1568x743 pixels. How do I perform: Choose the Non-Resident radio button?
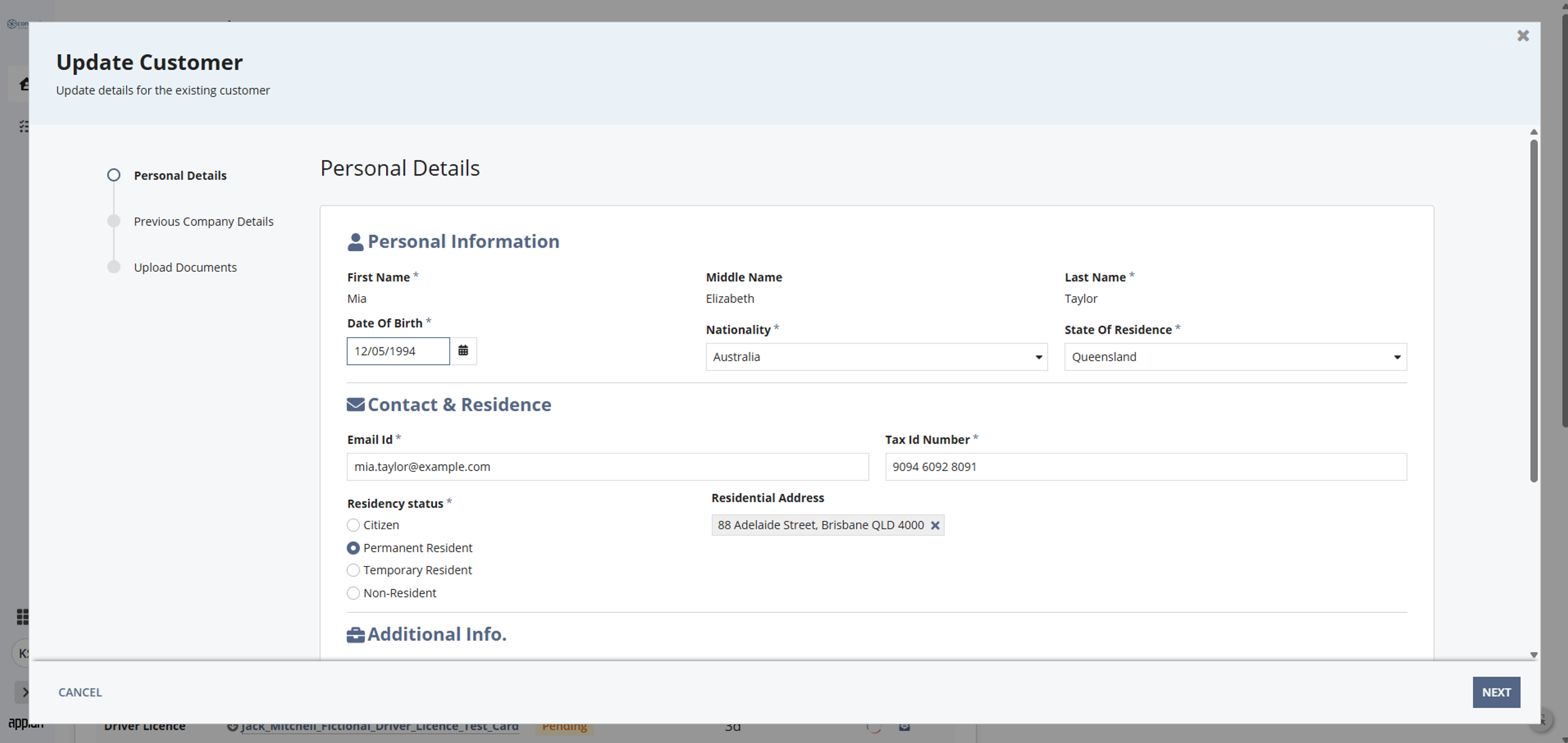point(353,593)
